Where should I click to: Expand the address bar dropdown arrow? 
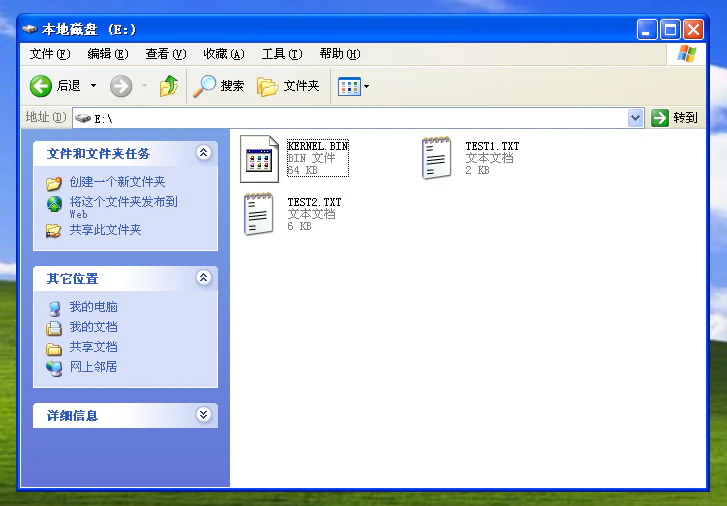point(635,118)
